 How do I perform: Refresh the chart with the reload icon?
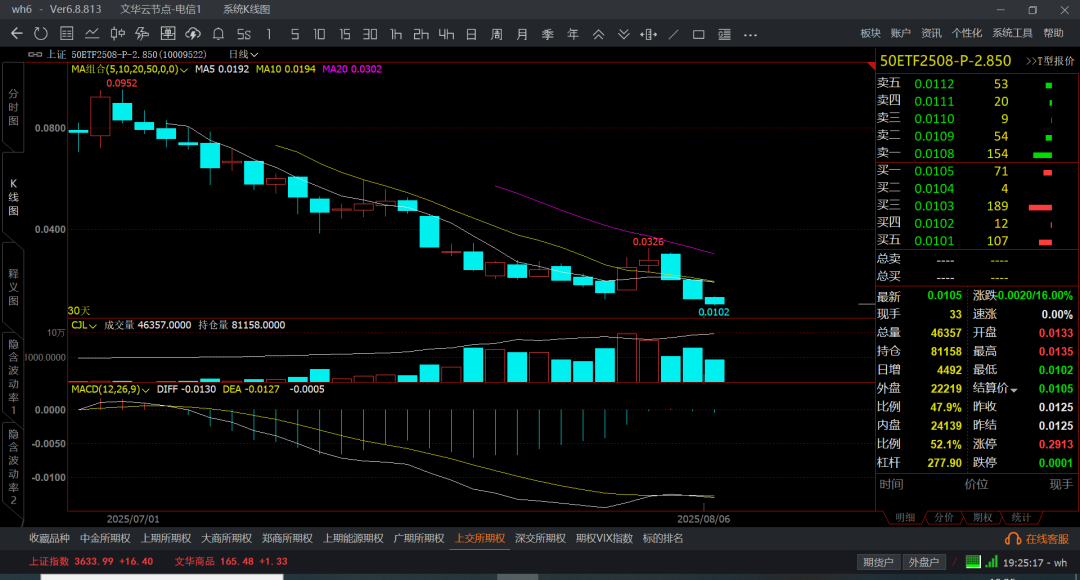tap(41, 34)
